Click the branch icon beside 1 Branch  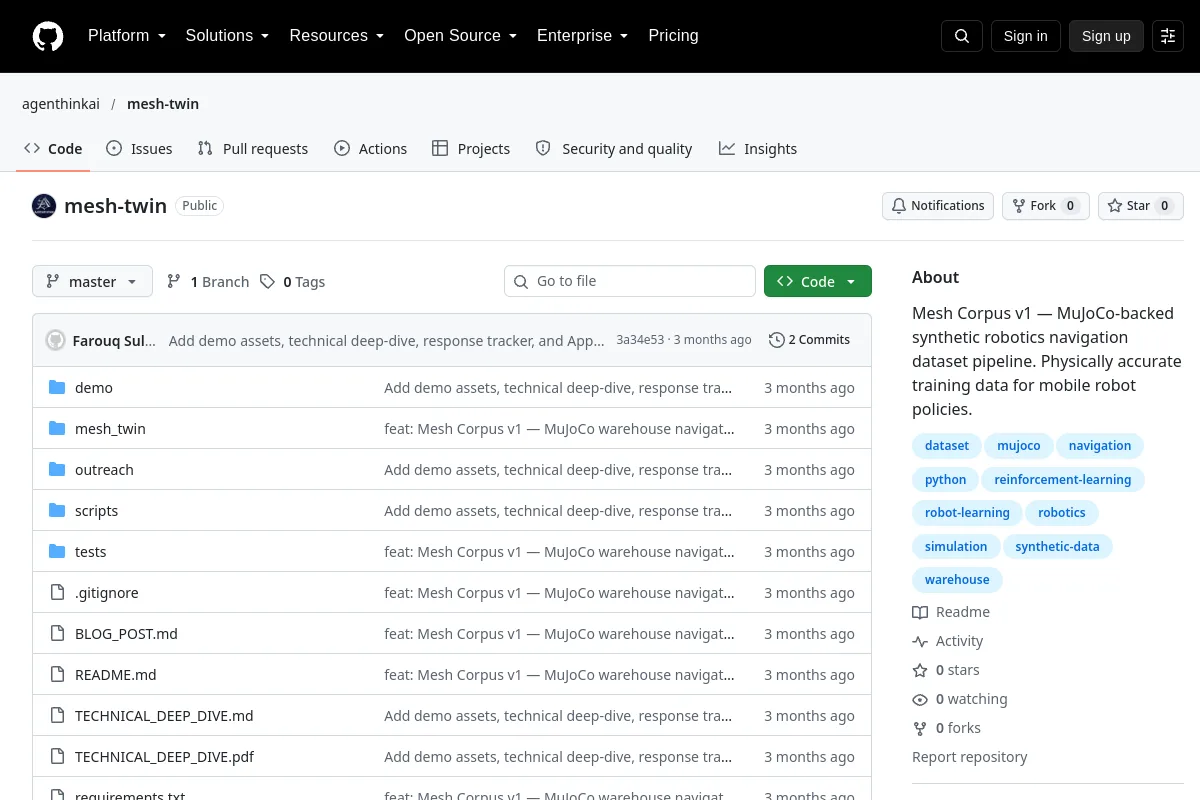pyautogui.click(x=174, y=282)
